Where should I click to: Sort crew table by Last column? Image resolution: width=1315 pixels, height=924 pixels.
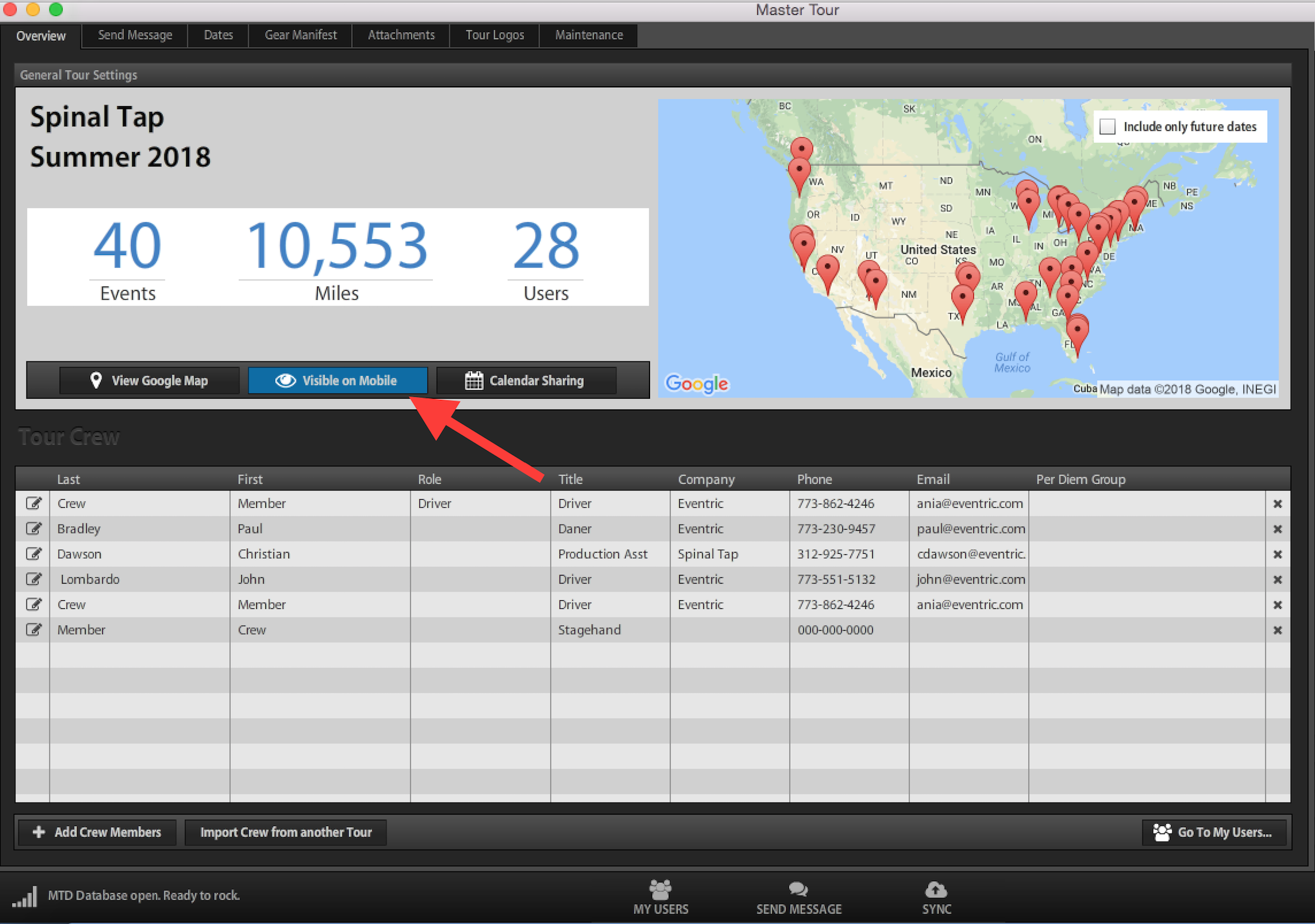(140, 479)
